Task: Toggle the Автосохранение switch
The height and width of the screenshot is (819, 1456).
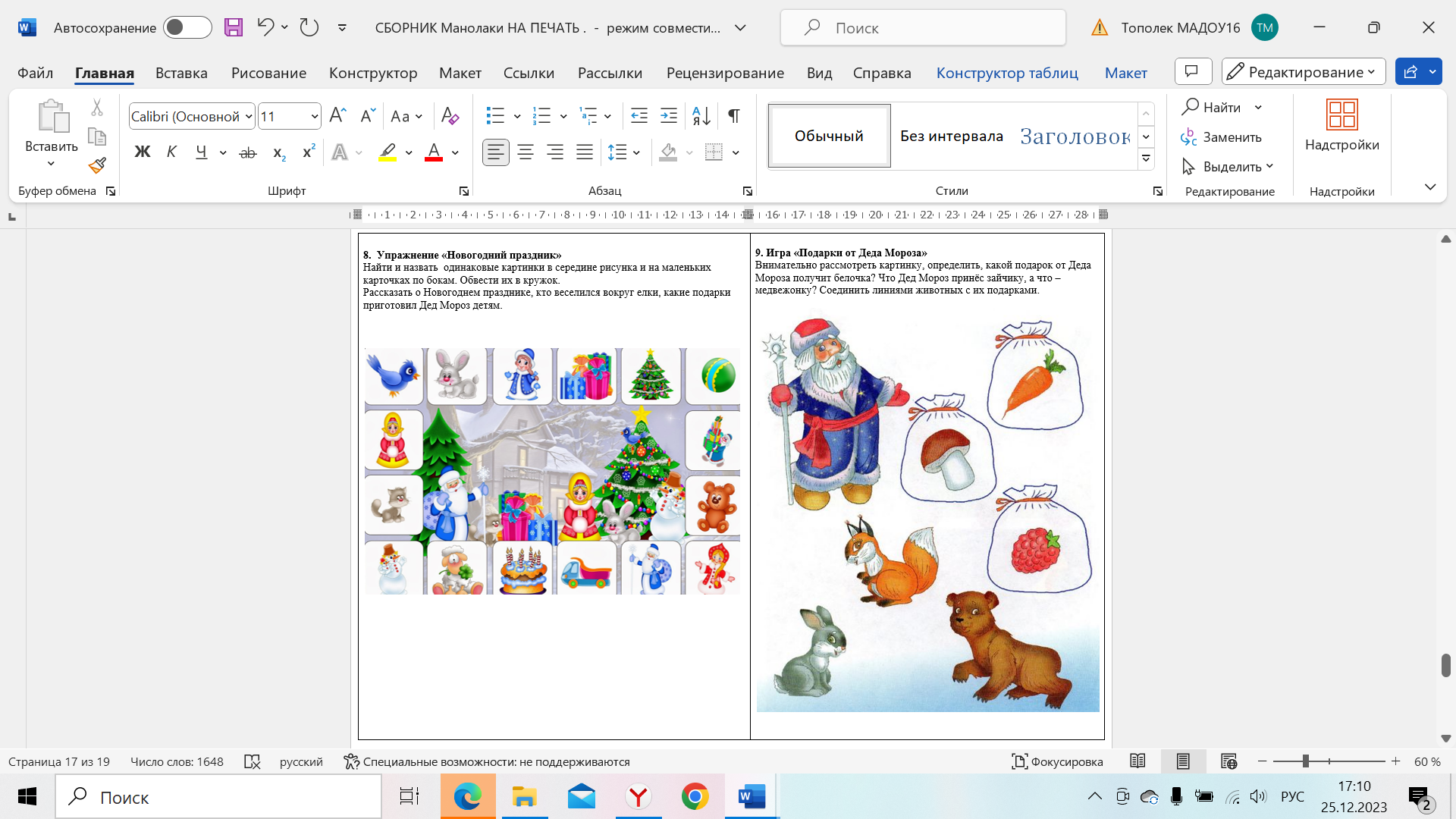Action: 187,28
